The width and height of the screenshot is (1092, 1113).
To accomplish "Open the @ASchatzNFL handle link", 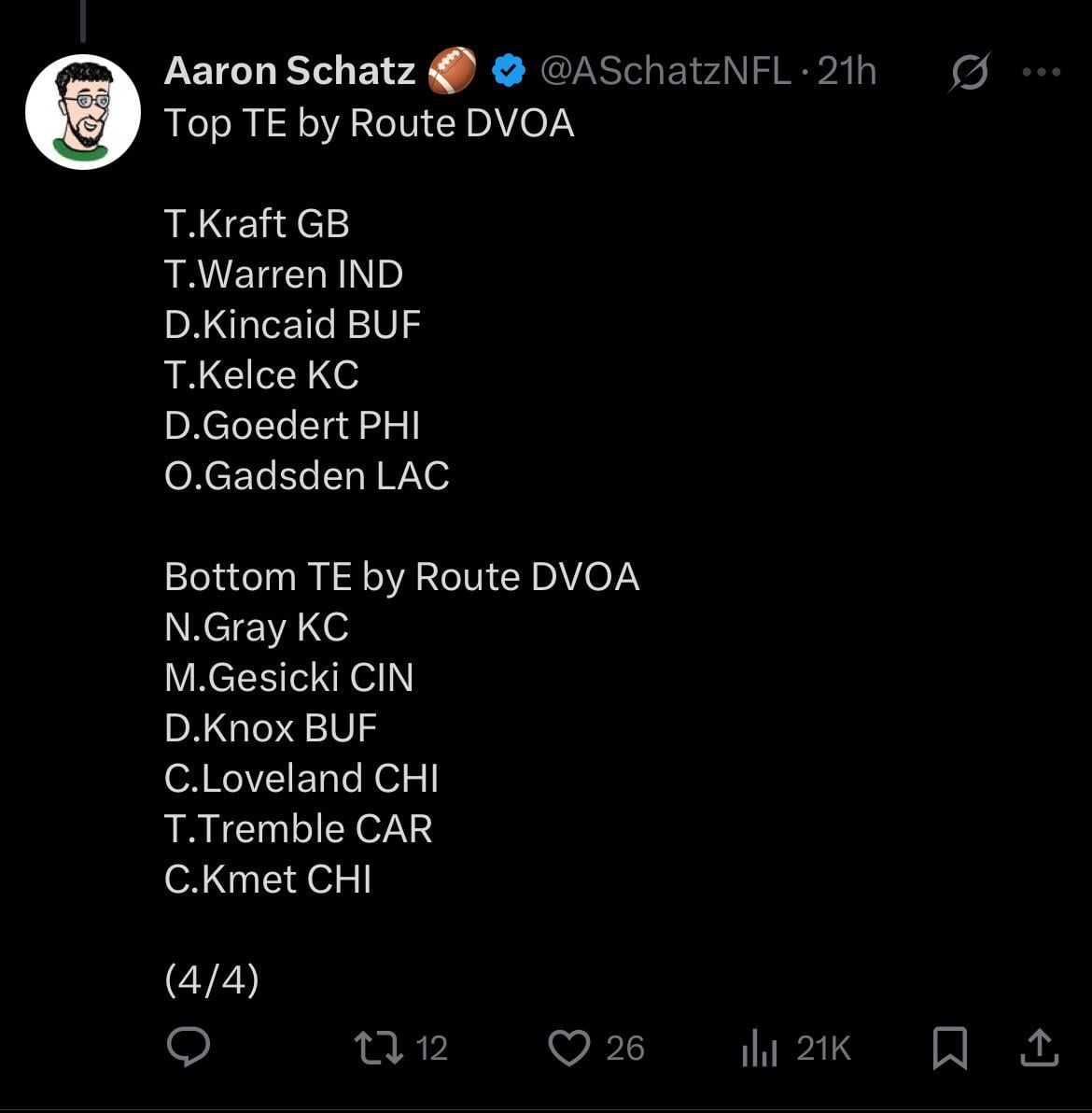I will [x=665, y=71].
